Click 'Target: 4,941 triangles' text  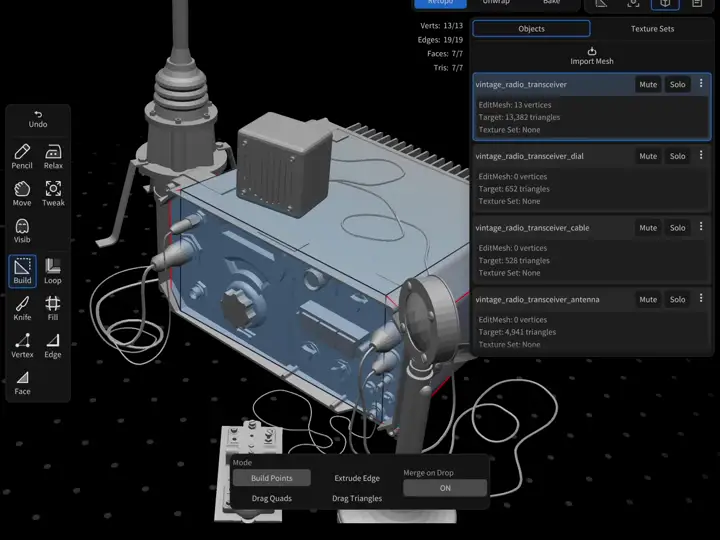click(x=517, y=332)
